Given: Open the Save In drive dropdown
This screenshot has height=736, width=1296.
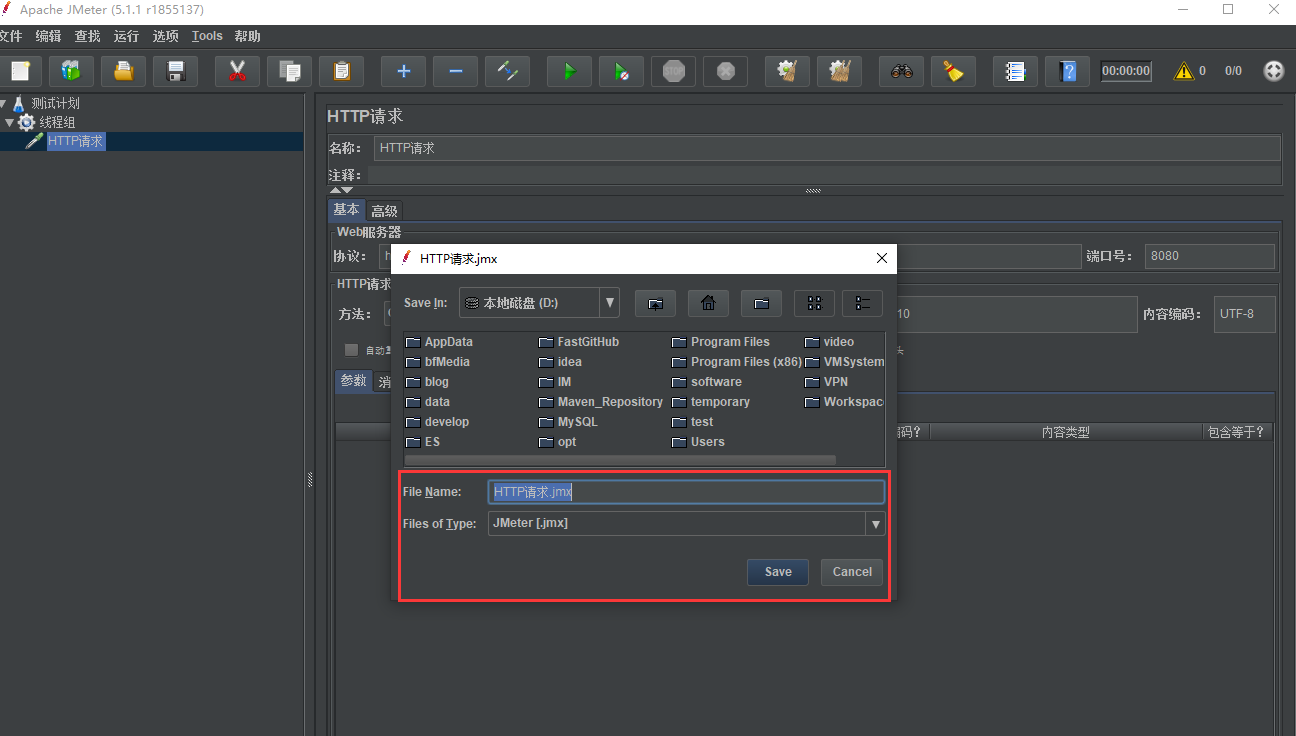Looking at the screenshot, I should point(609,302).
